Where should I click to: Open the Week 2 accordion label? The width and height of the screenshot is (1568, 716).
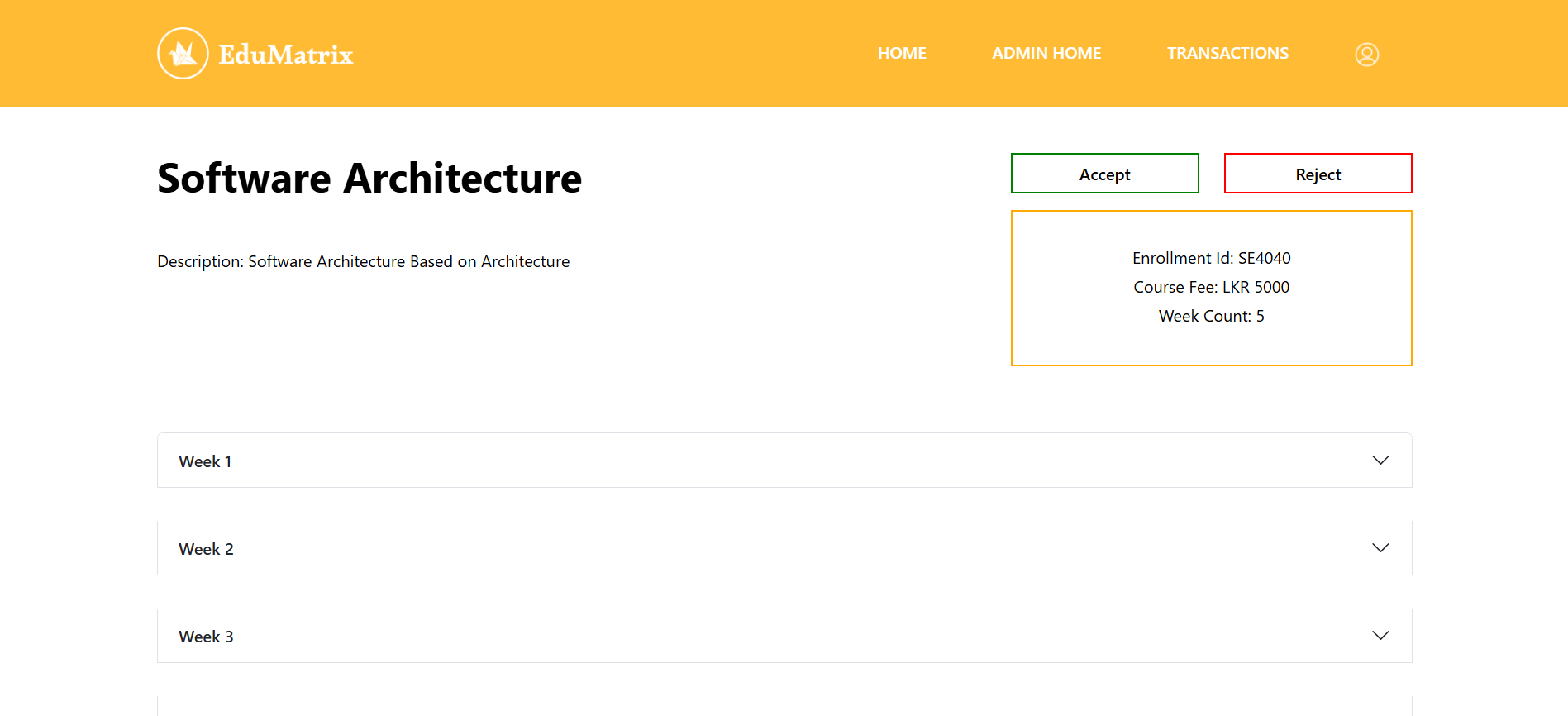click(x=206, y=549)
